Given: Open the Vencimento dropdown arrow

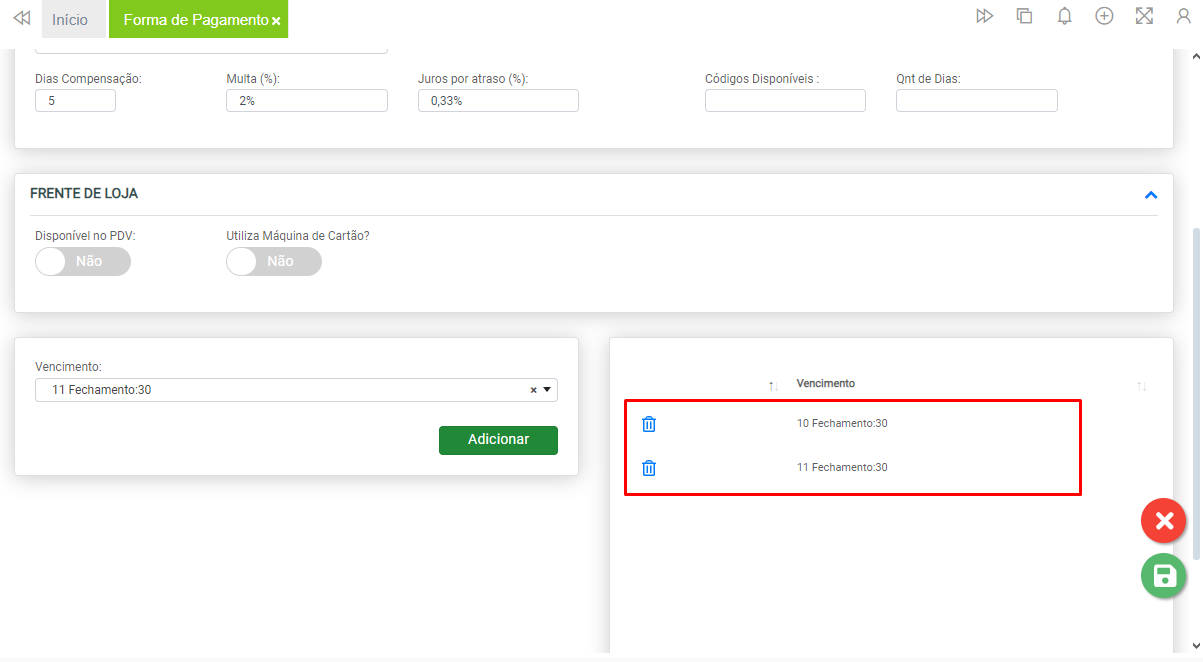Looking at the screenshot, I should click(x=547, y=390).
